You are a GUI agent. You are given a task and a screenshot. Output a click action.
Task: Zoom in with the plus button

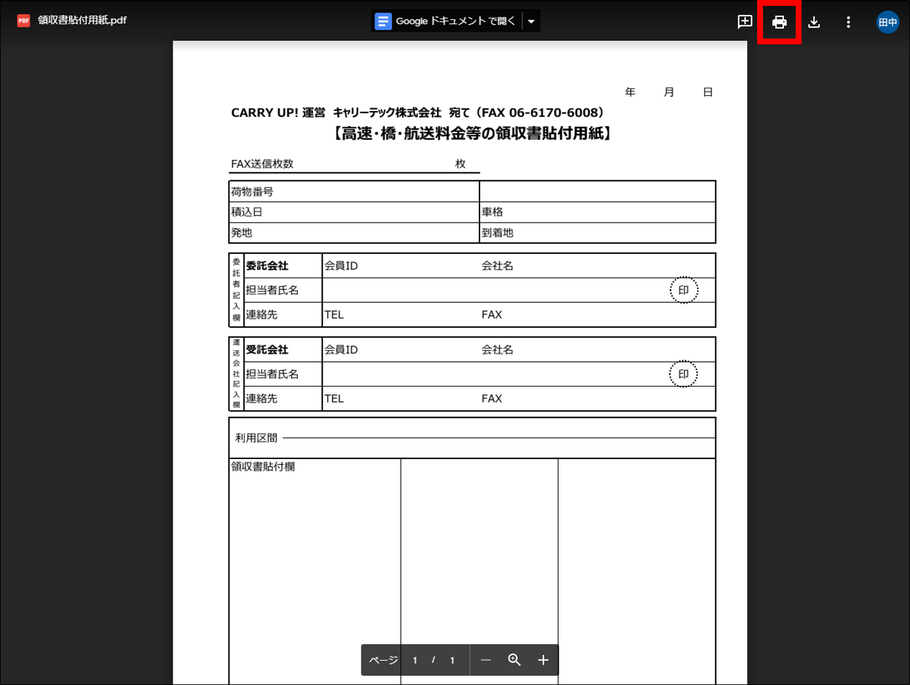(543, 660)
